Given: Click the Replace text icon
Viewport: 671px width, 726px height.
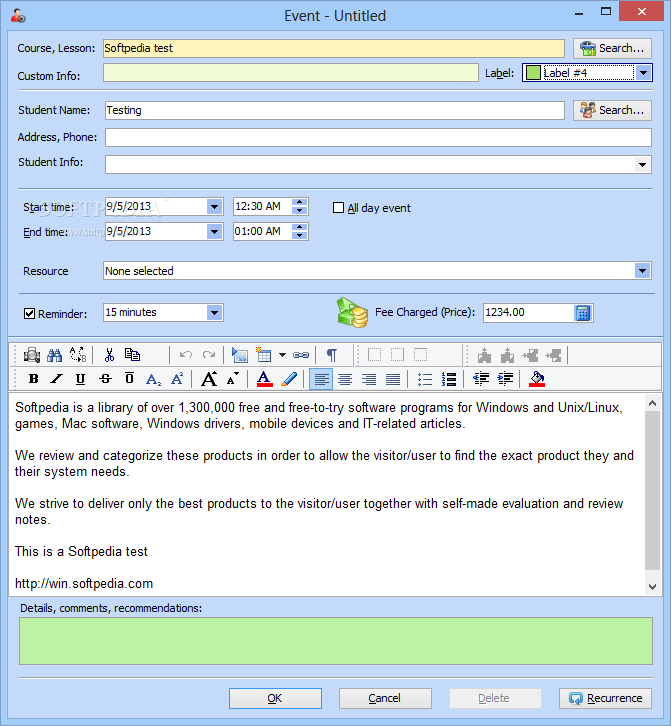Looking at the screenshot, I should 78,355.
